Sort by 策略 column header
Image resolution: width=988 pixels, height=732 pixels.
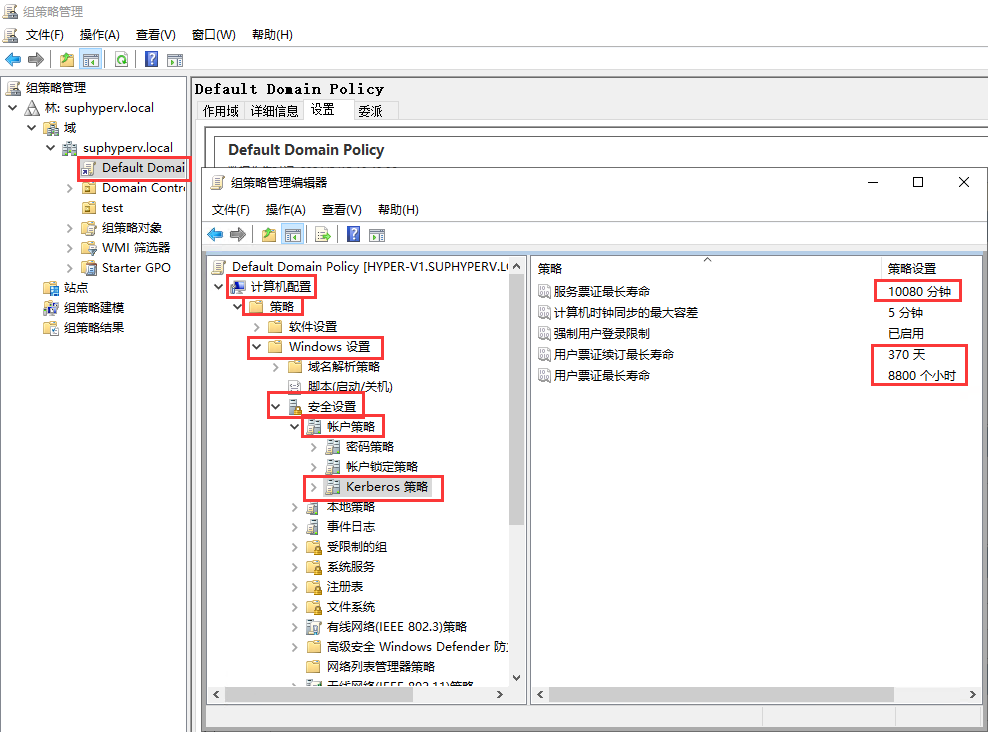(706, 268)
